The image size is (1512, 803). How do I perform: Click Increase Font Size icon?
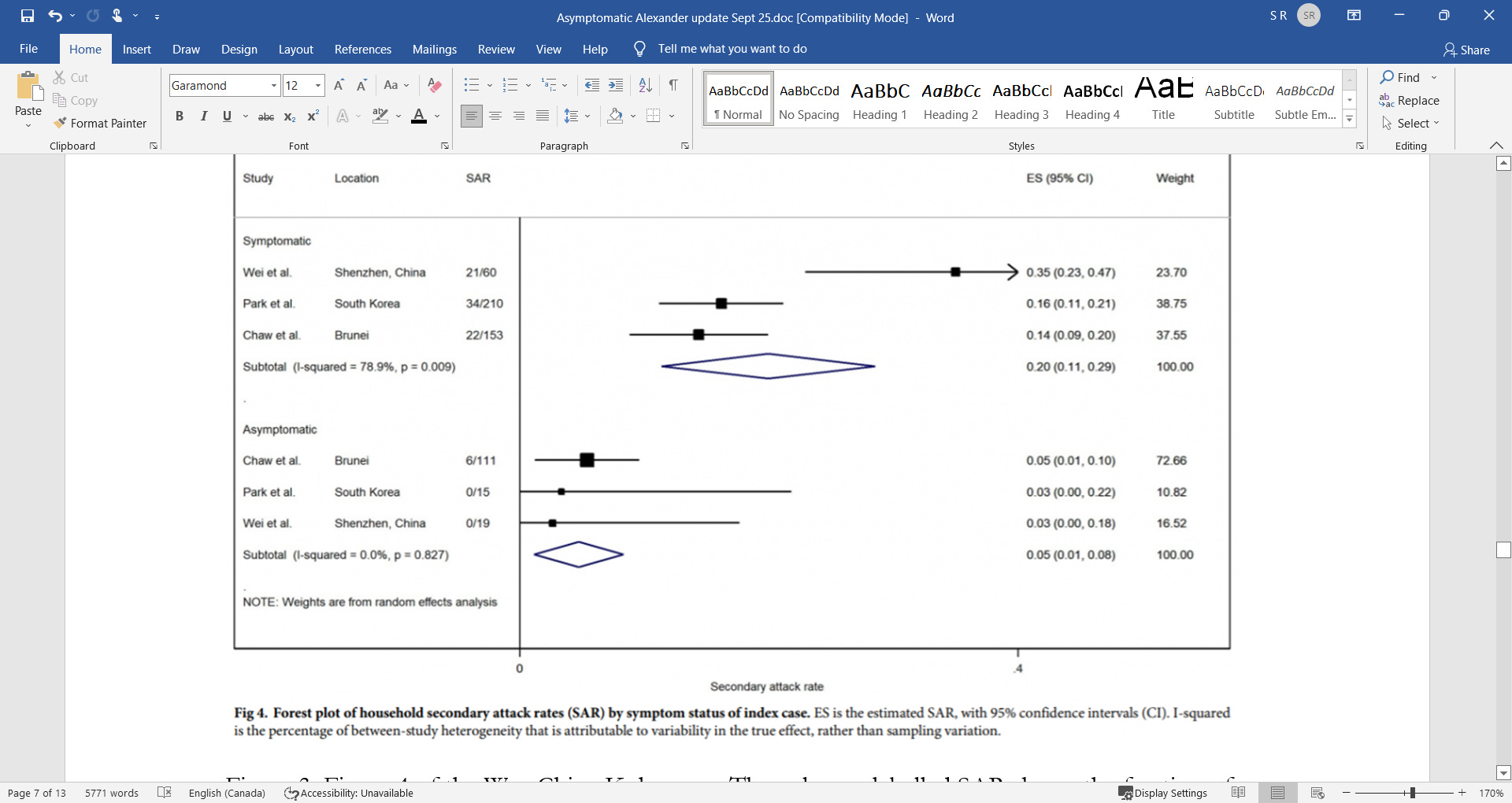339,85
